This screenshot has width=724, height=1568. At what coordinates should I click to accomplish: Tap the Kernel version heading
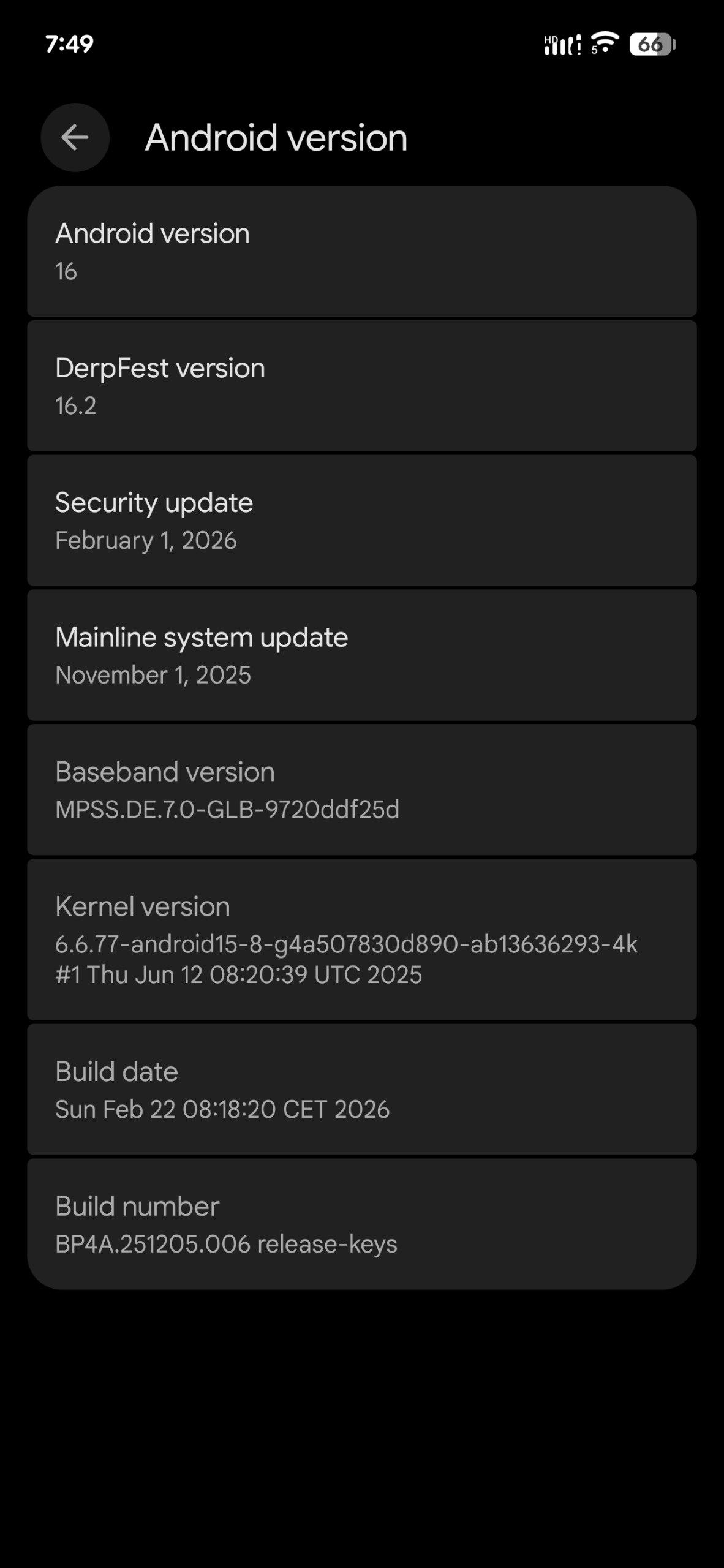click(x=143, y=907)
